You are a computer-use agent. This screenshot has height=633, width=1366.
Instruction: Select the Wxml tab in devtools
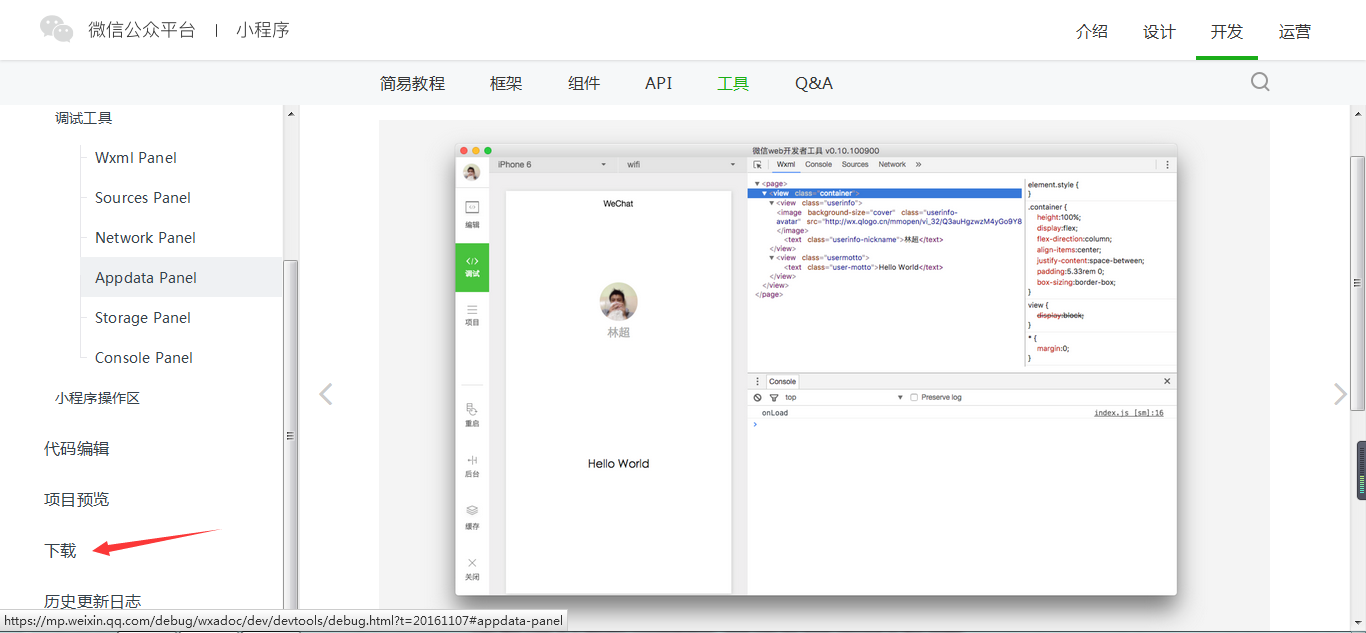point(786,164)
